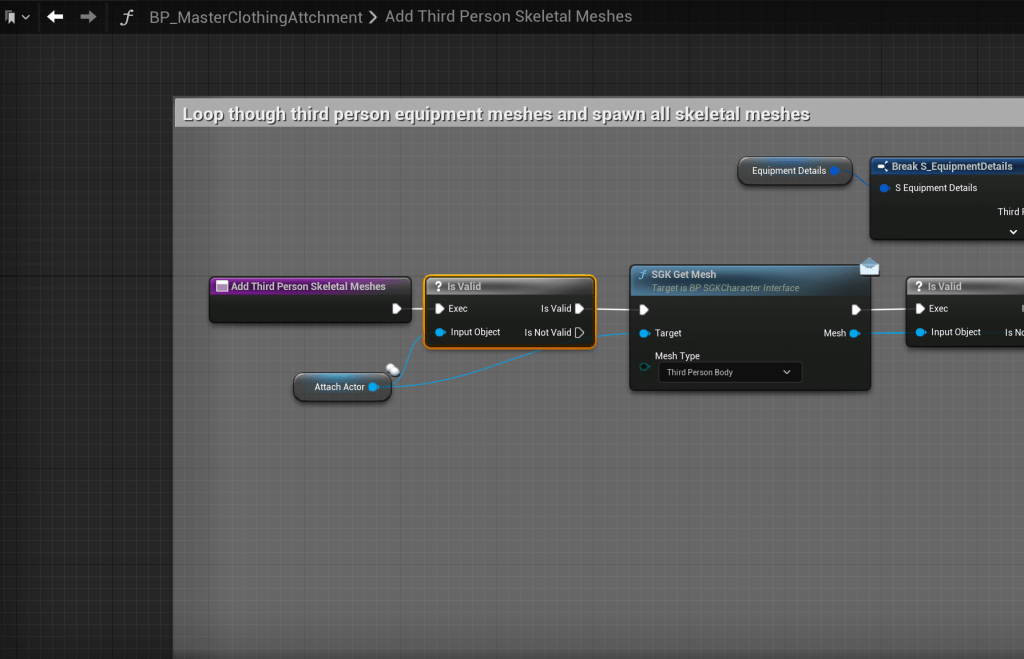The height and width of the screenshot is (659, 1024).
Task: Click the question mark icon on the highlighted Is Valid node
Action: (438, 286)
